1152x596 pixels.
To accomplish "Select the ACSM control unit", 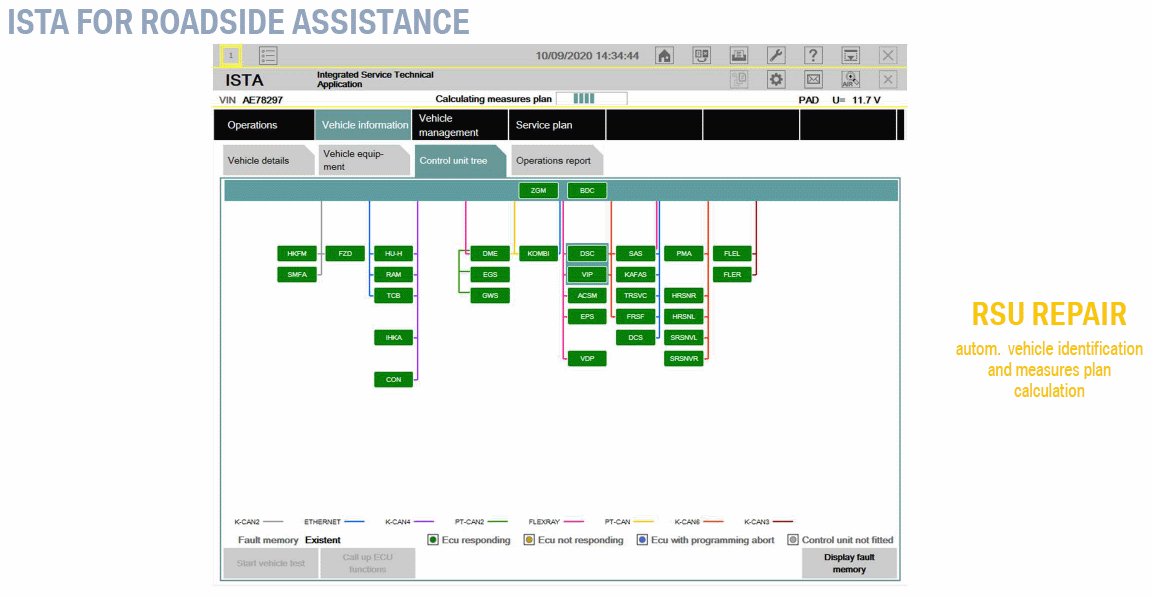I will coord(587,295).
